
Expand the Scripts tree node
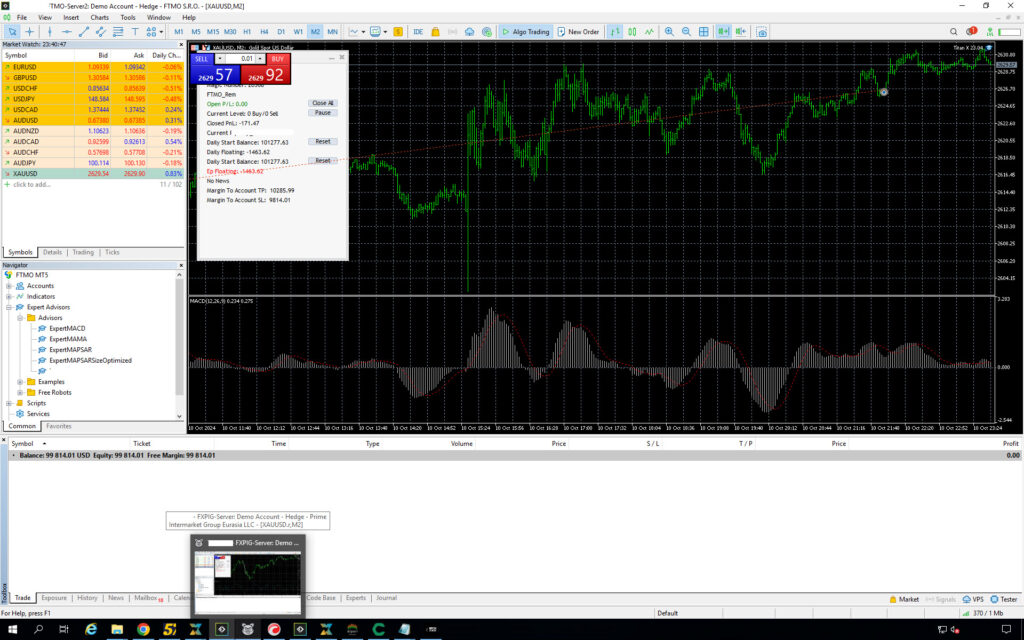click(x=9, y=403)
